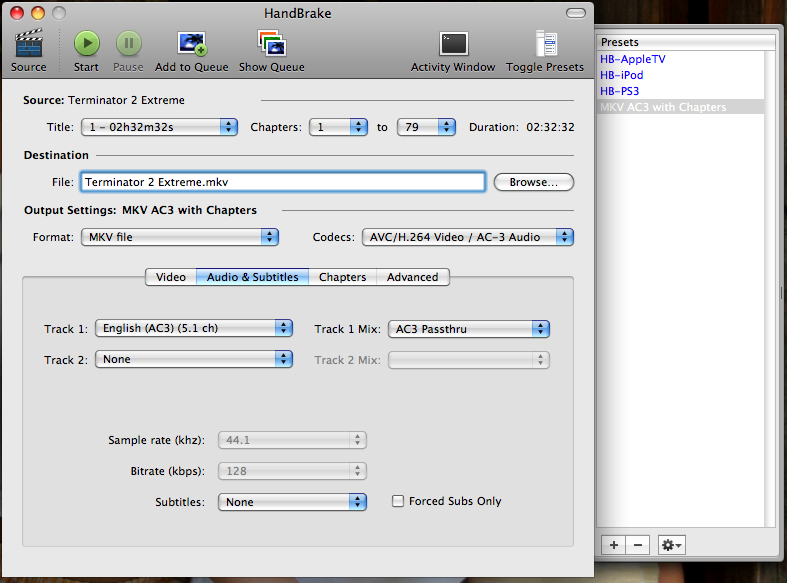The height and width of the screenshot is (583, 787).
Task: Minimize HandBrake with the yellow button
Action: point(38,13)
